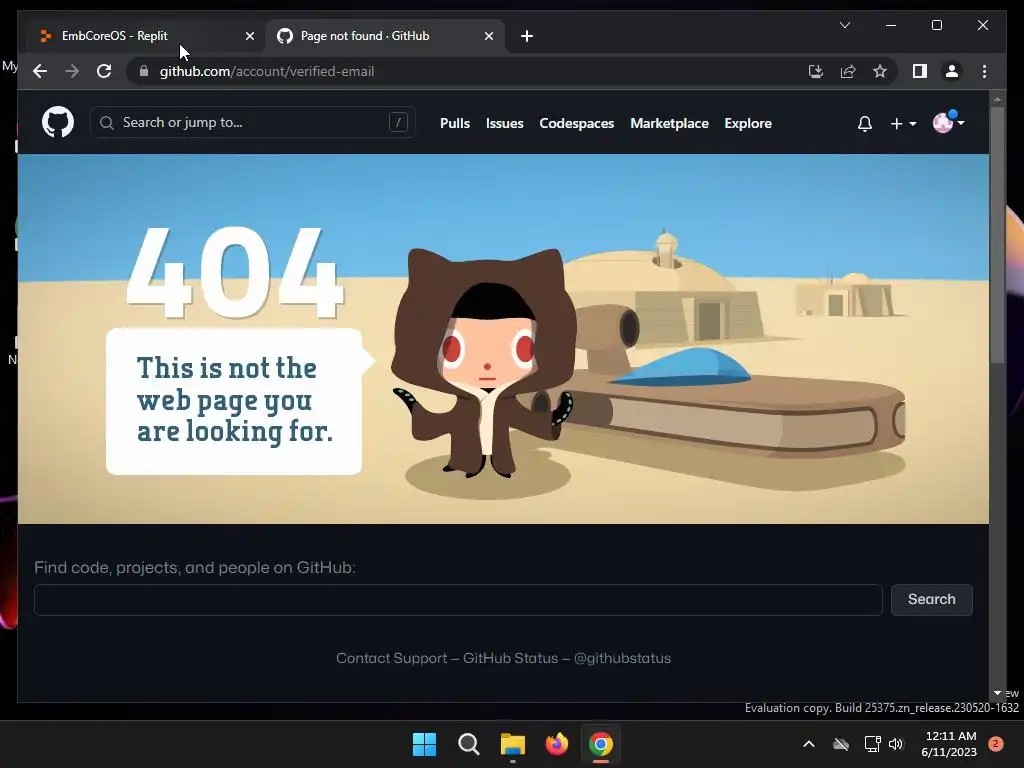
Task: Bookmark this page with the star
Action: point(880,71)
